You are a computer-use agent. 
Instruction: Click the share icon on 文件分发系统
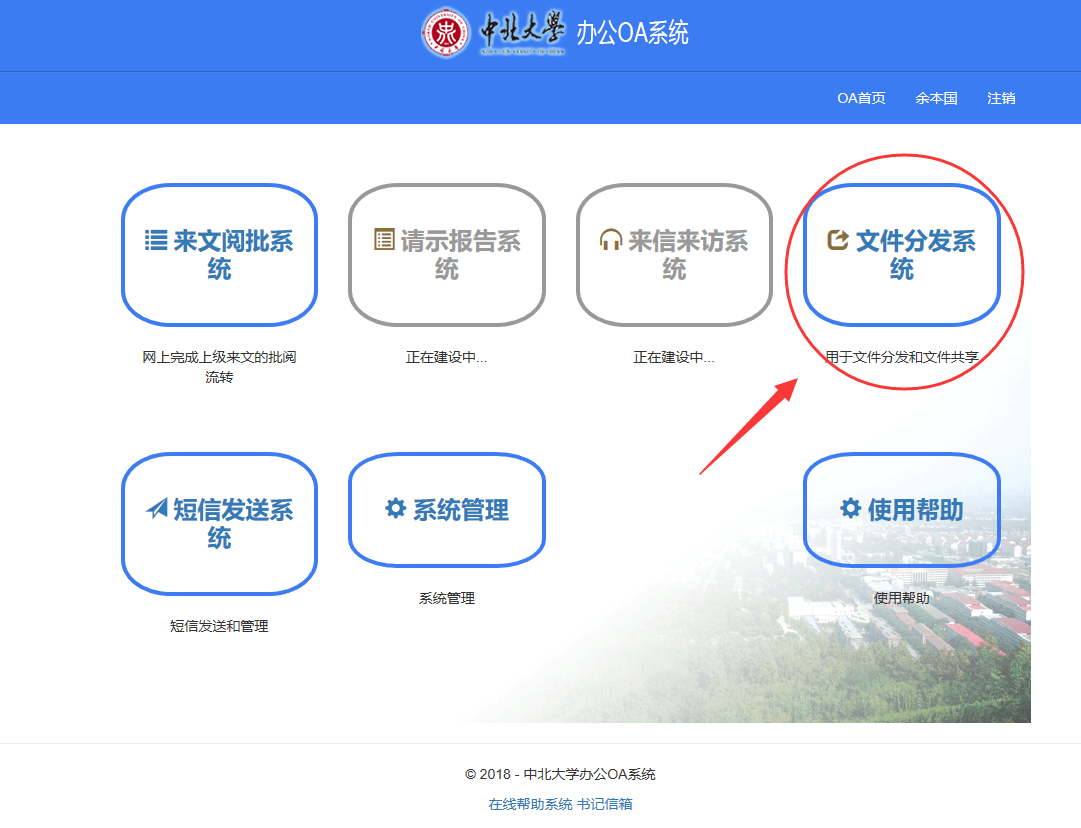click(x=838, y=241)
